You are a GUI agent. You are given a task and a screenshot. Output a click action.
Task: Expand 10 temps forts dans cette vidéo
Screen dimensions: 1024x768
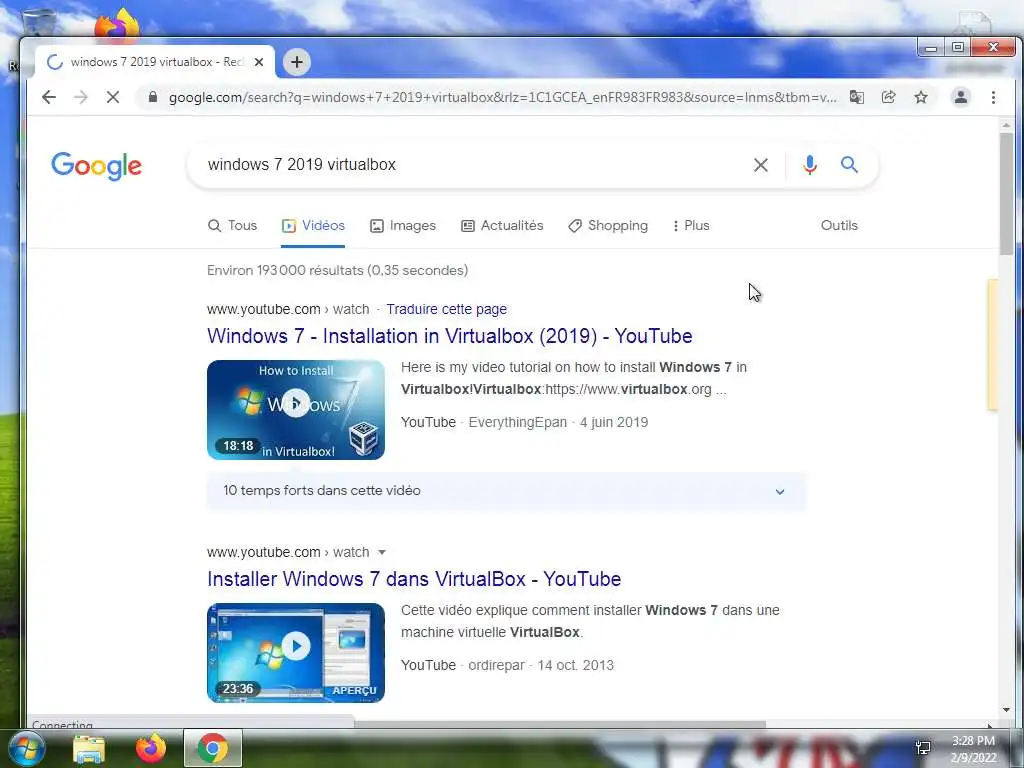tap(506, 491)
